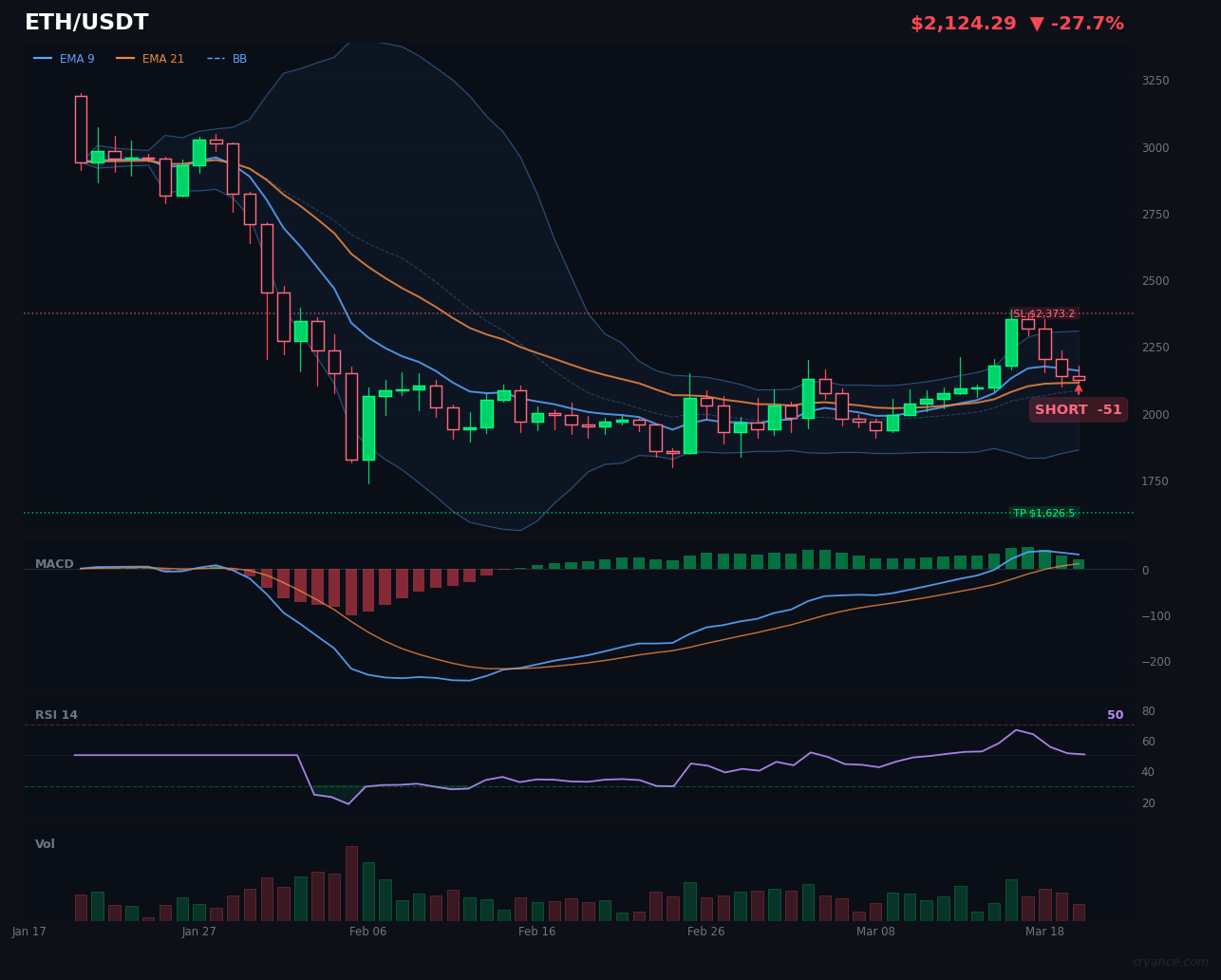Click the SHORT -51 position badge
This screenshot has height=980, width=1221.
pos(1079,409)
